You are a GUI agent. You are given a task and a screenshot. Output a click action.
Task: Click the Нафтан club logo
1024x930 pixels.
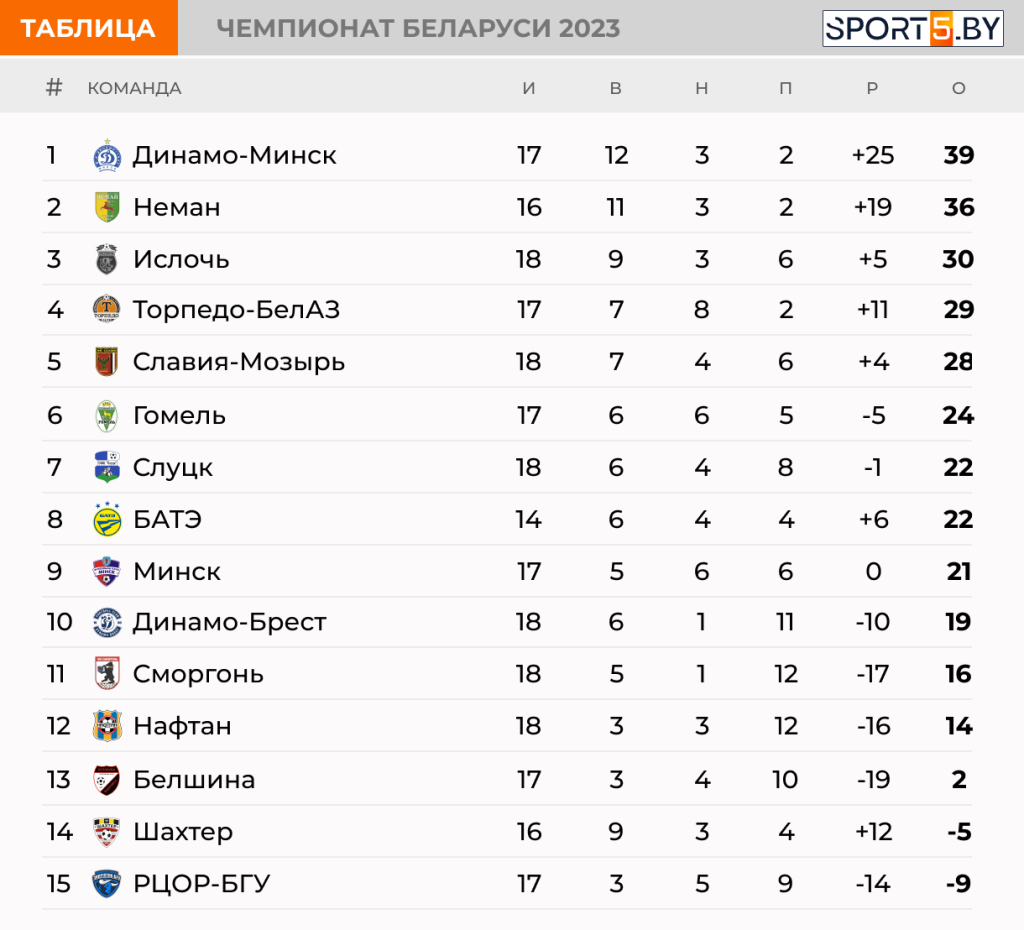click(107, 726)
